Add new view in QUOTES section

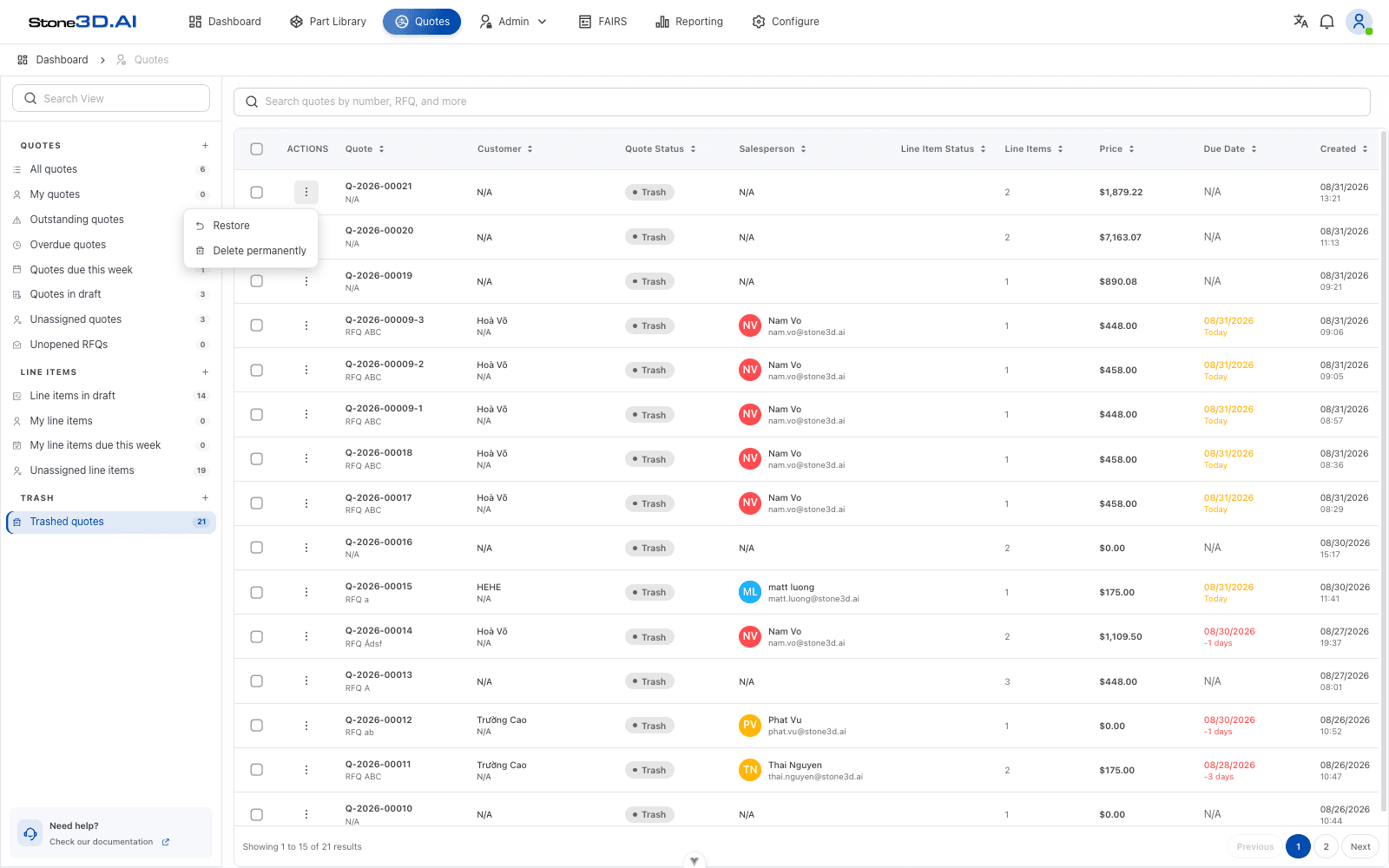click(x=205, y=146)
